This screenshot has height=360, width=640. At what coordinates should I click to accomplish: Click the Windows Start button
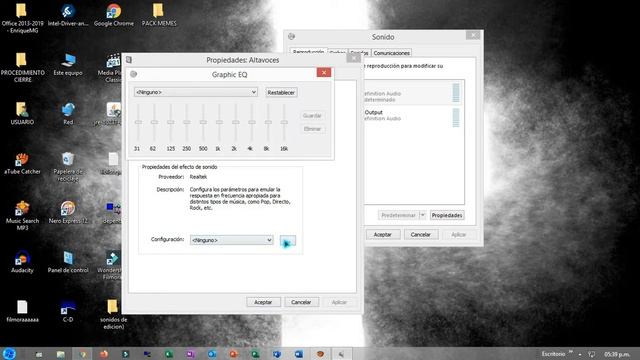tap(9, 354)
